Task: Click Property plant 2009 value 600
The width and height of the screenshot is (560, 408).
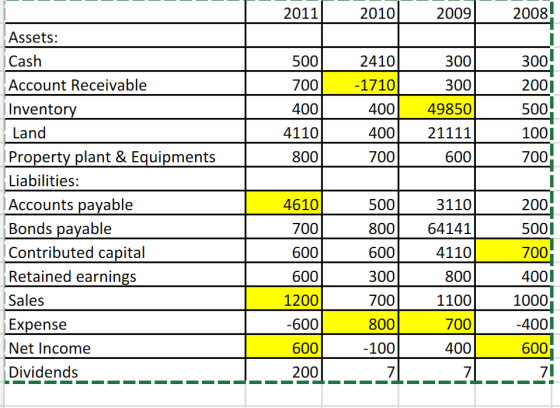Action: (x=437, y=155)
